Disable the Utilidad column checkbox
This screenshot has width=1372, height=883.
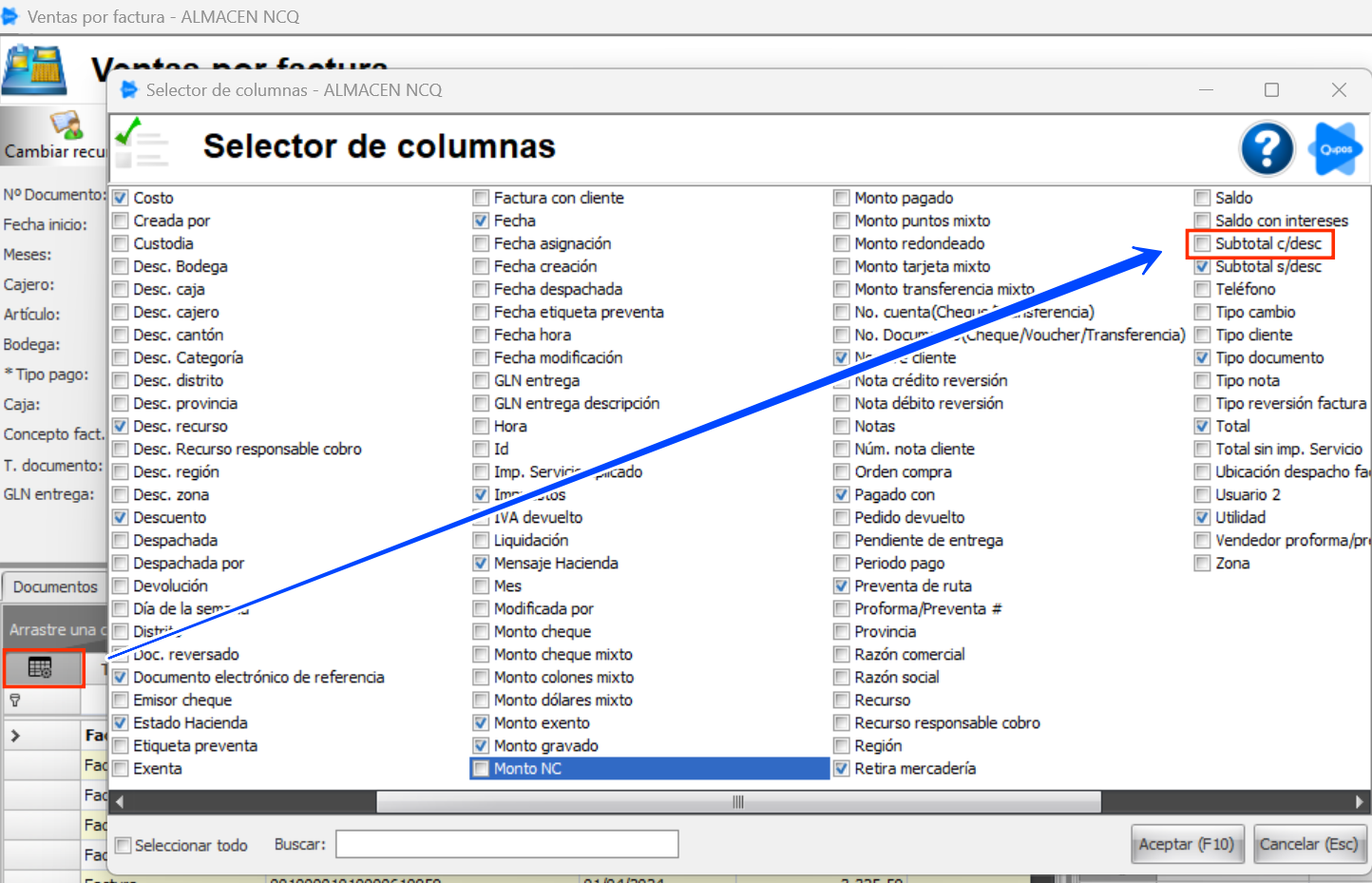point(1203,518)
